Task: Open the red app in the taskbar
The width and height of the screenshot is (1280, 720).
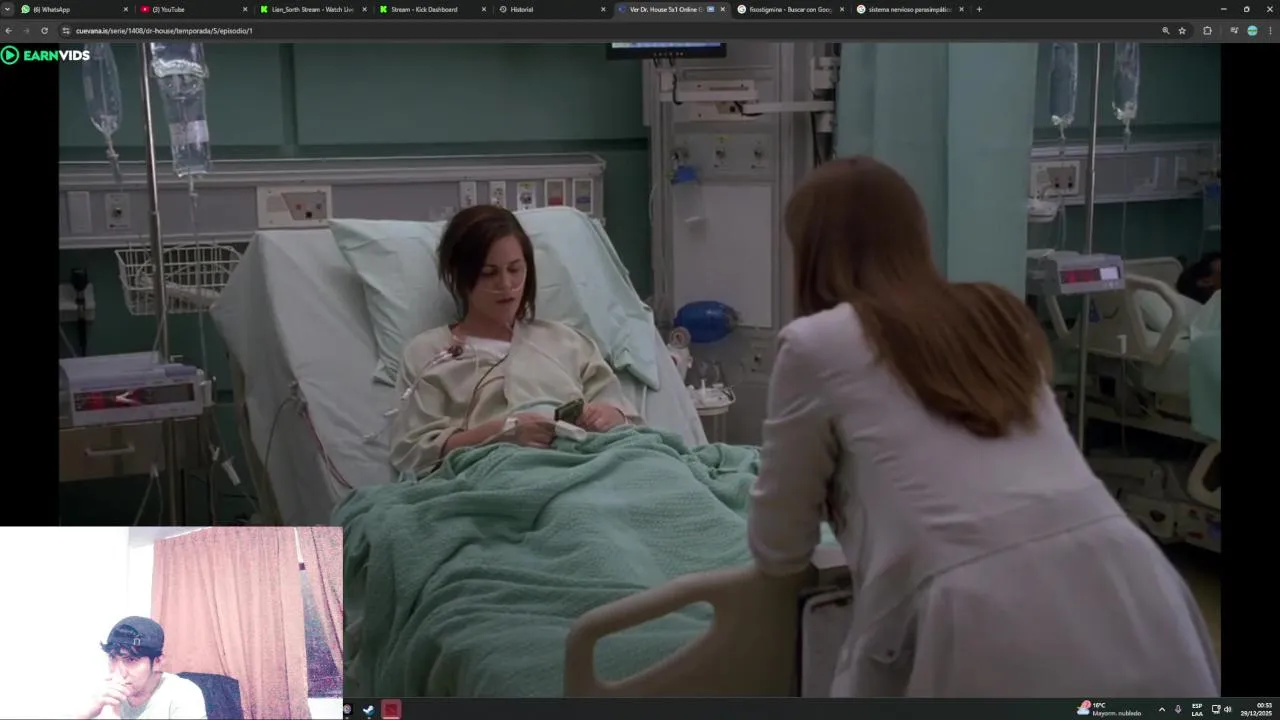Action: click(391, 709)
